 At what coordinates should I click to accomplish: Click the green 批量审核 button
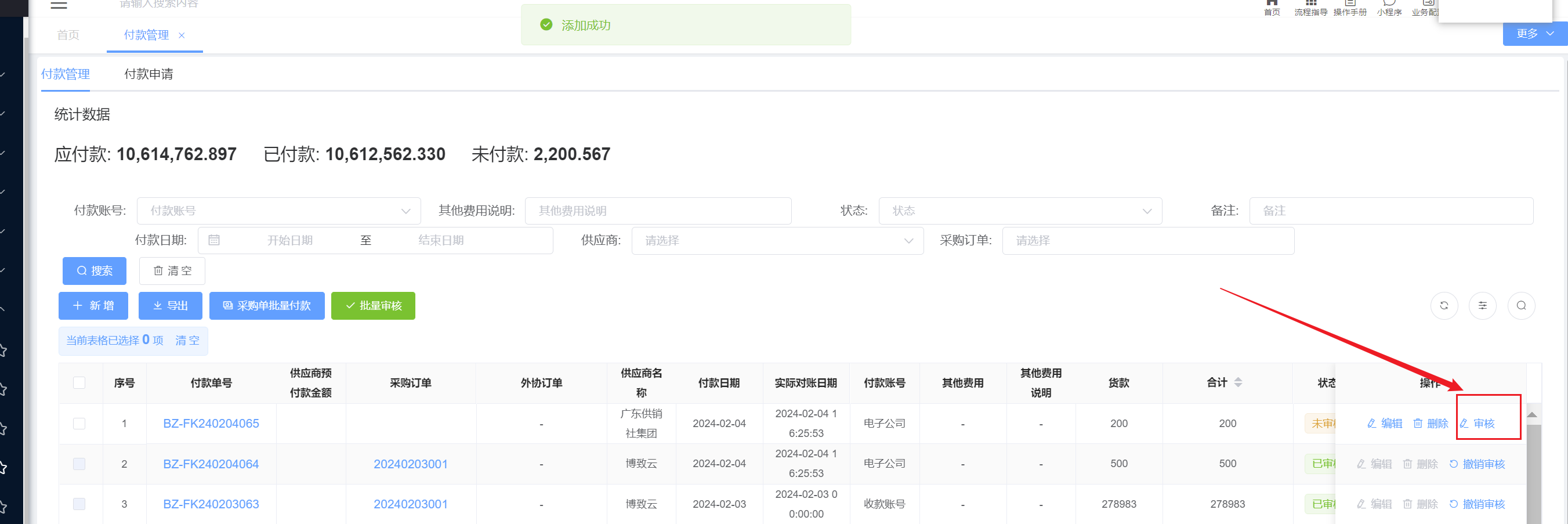coord(373,305)
